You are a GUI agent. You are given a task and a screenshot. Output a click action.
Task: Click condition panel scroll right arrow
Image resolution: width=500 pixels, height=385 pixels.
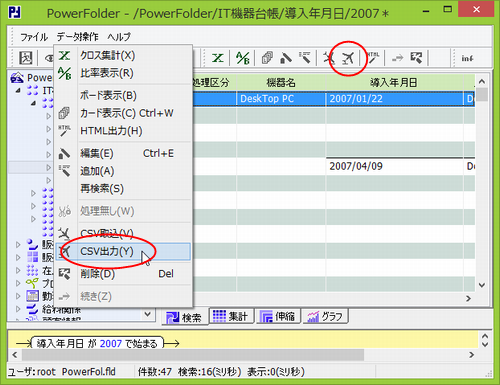[472, 355]
